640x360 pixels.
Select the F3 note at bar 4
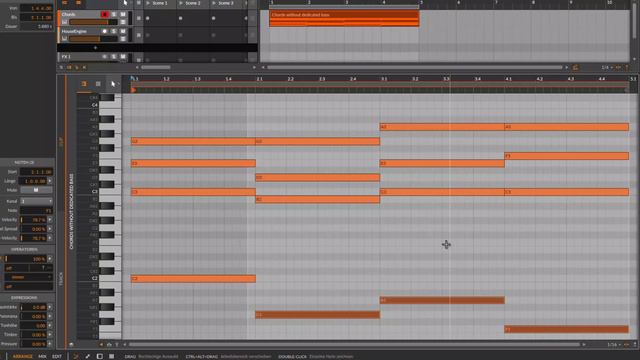point(567,156)
